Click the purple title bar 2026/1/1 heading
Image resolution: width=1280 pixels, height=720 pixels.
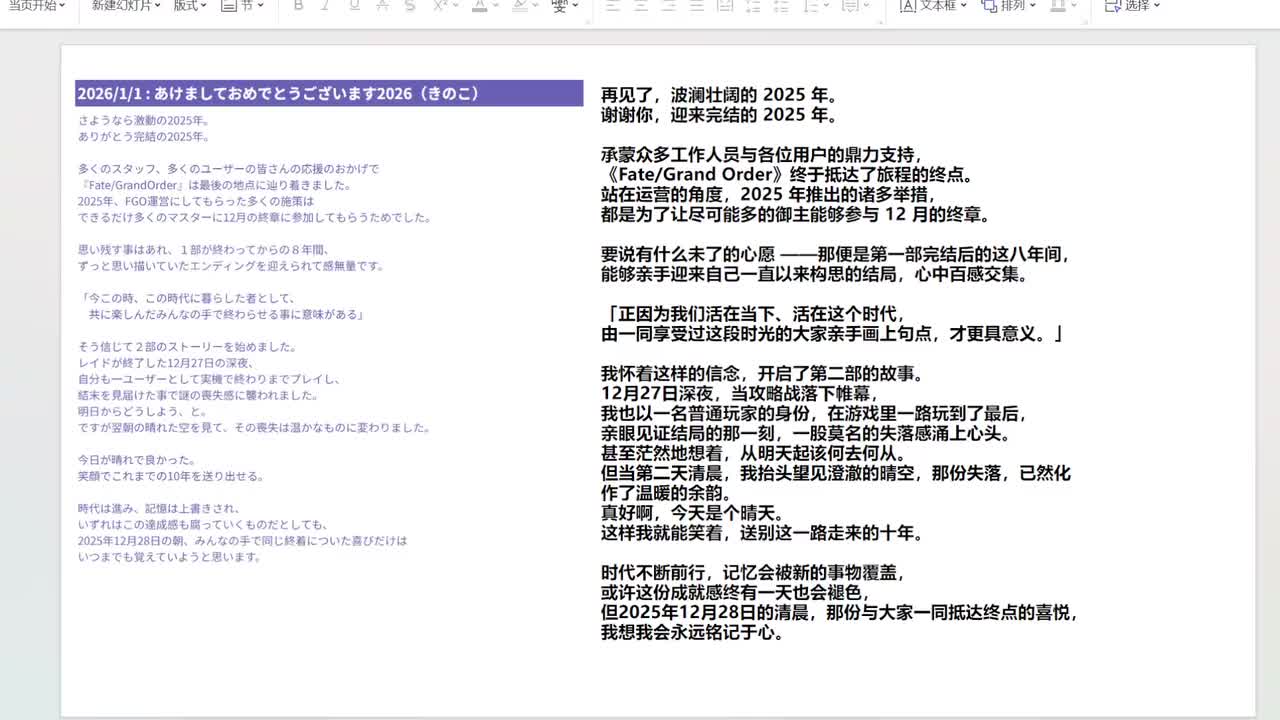[329, 93]
